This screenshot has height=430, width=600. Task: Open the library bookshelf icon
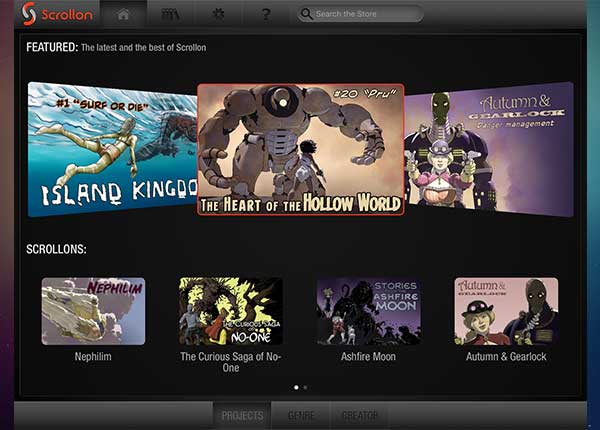click(x=170, y=14)
